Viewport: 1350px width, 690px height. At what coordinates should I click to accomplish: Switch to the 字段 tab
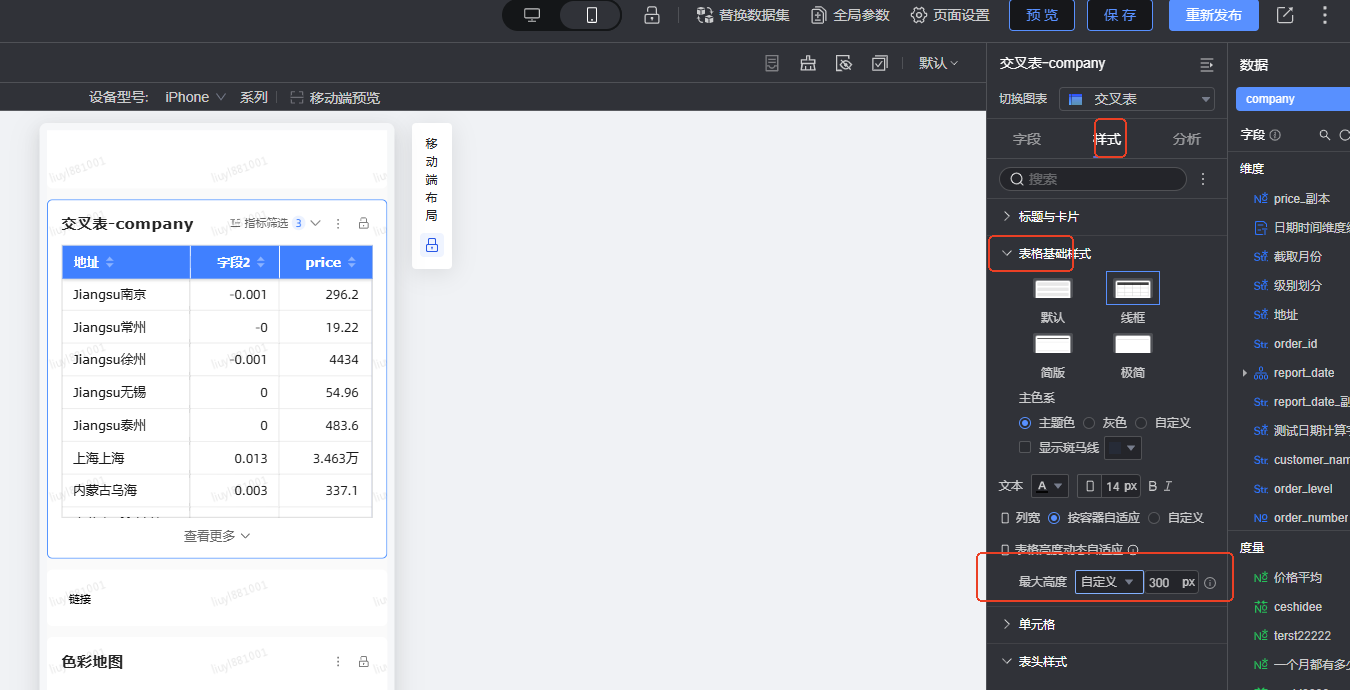1027,139
